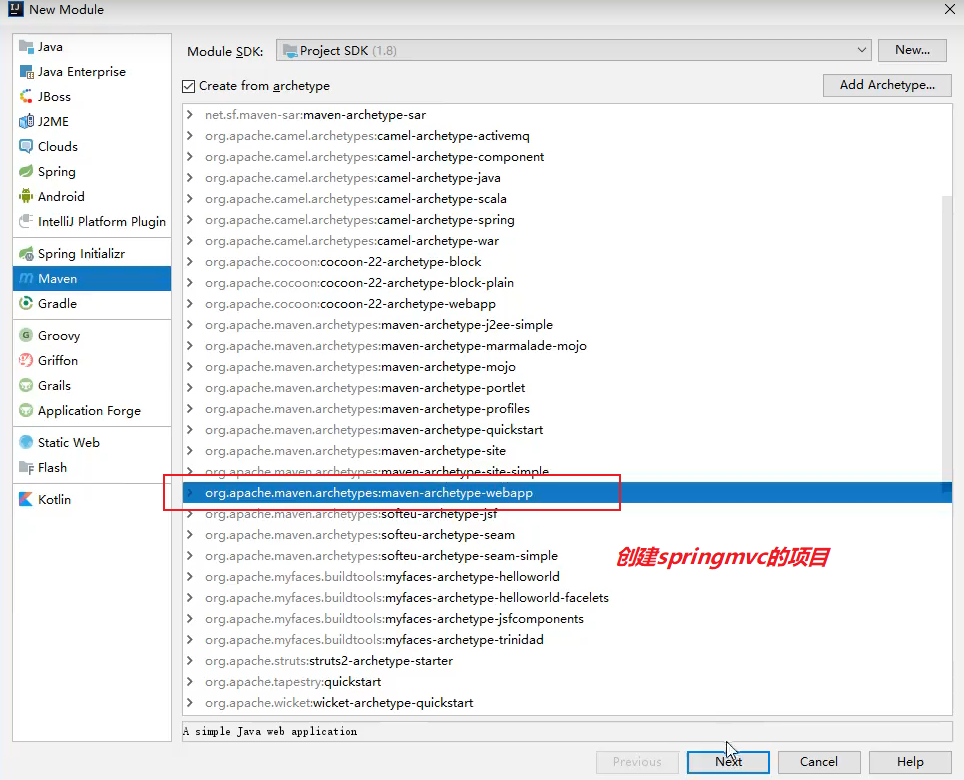Screen dimensions: 964x780
Task: Pick the Flash module icon
Action: 26,468
